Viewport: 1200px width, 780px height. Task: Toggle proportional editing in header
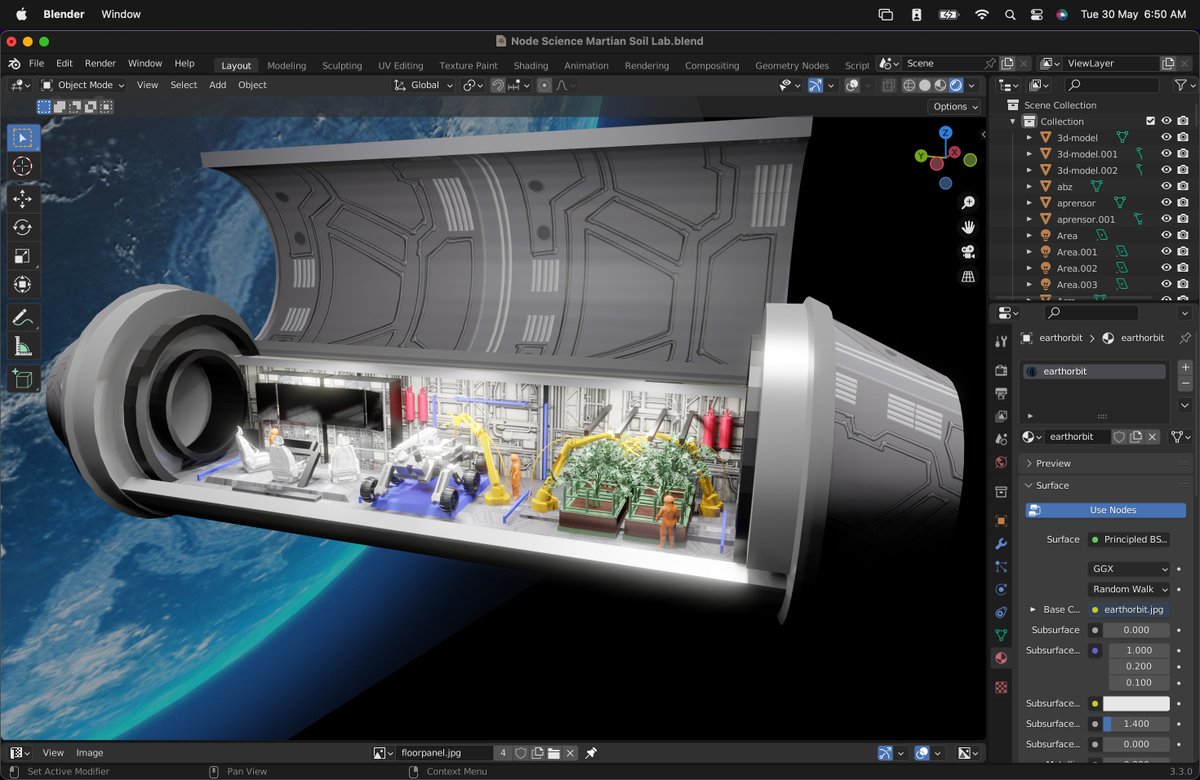544,85
